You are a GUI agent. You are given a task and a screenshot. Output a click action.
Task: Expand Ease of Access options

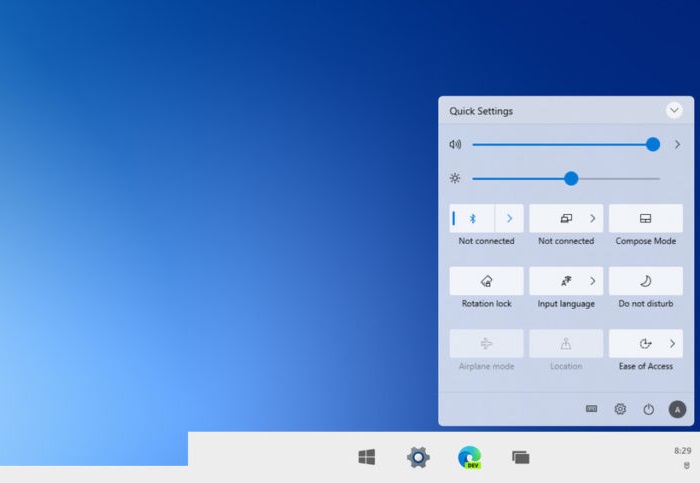tap(672, 343)
